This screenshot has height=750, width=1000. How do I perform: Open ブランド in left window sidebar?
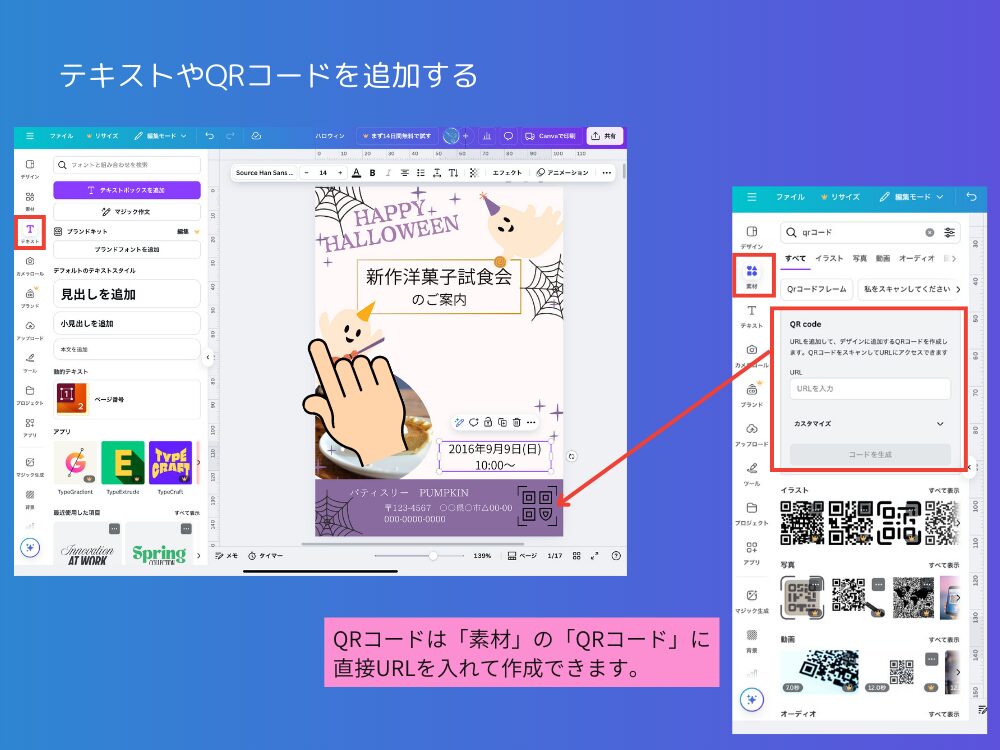[30, 298]
